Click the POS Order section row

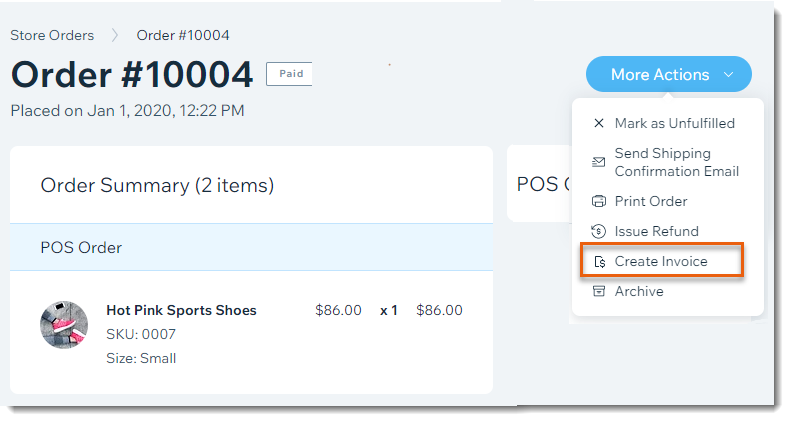pyautogui.click(x=251, y=247)
